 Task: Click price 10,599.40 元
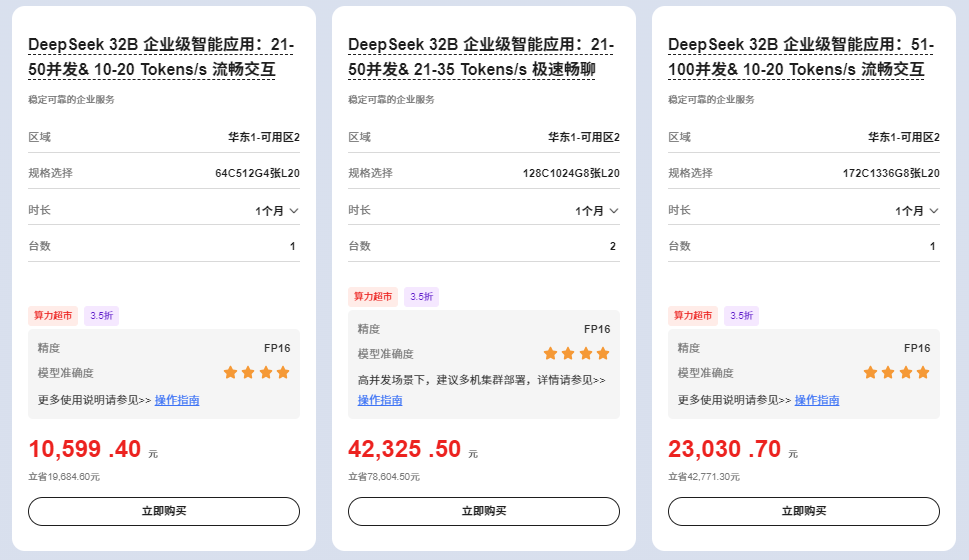93,449
